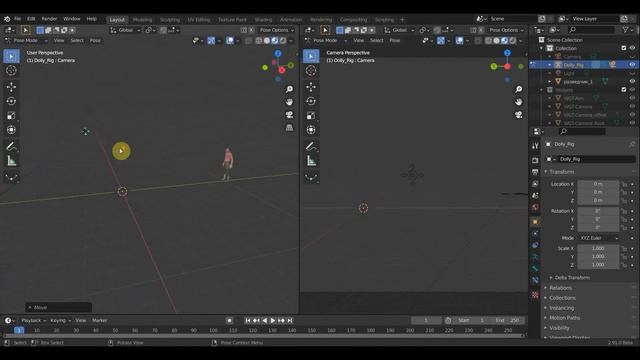
Task: Click the Blender logo menu icon
Action: pos(7,19)
